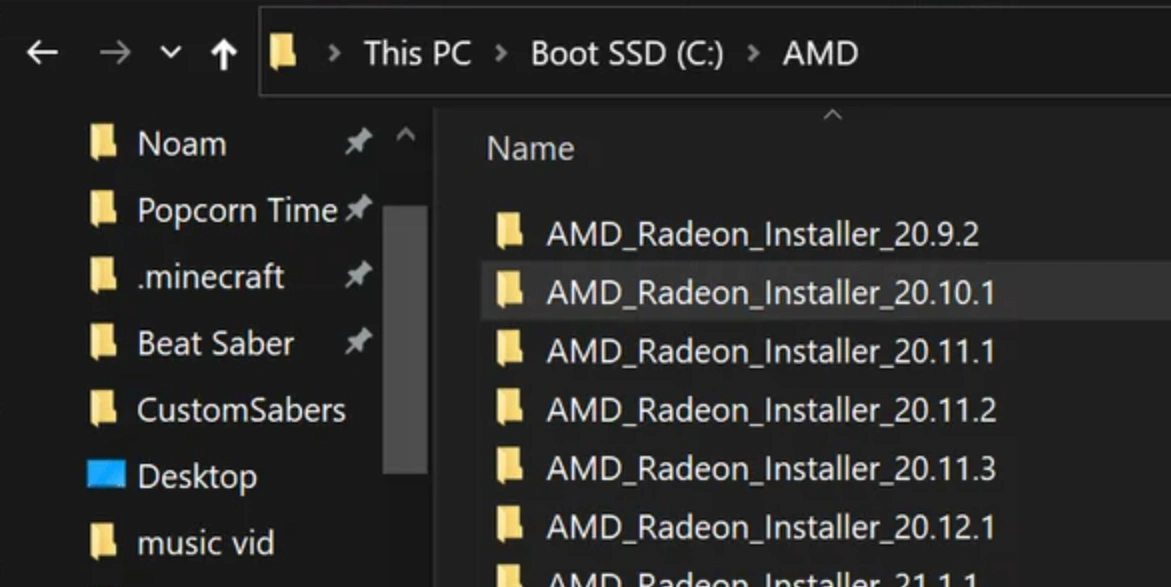Click the .minecraft folder icon
Viewport: 1171px width, 587px height.
point(103,275)
